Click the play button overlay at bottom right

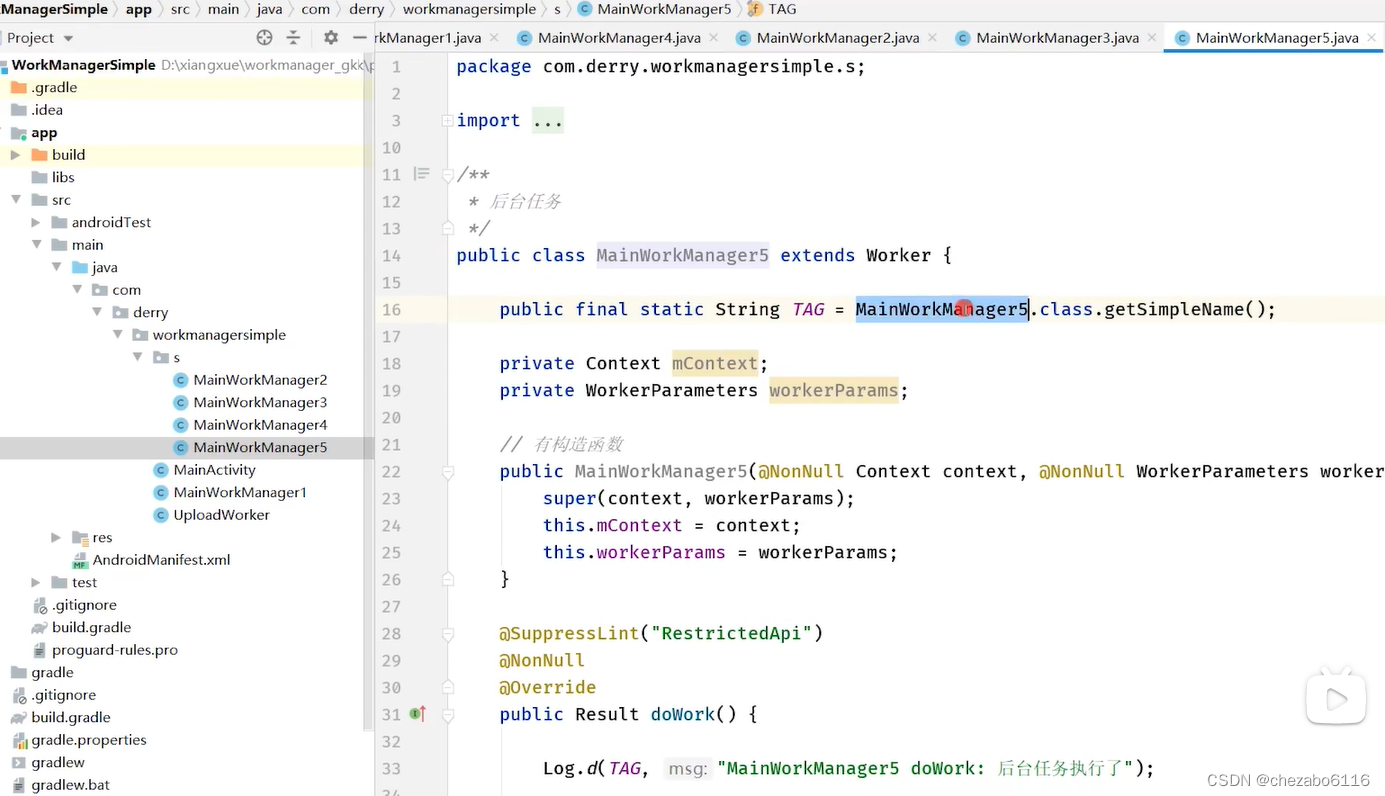(x=1337, y=697)
